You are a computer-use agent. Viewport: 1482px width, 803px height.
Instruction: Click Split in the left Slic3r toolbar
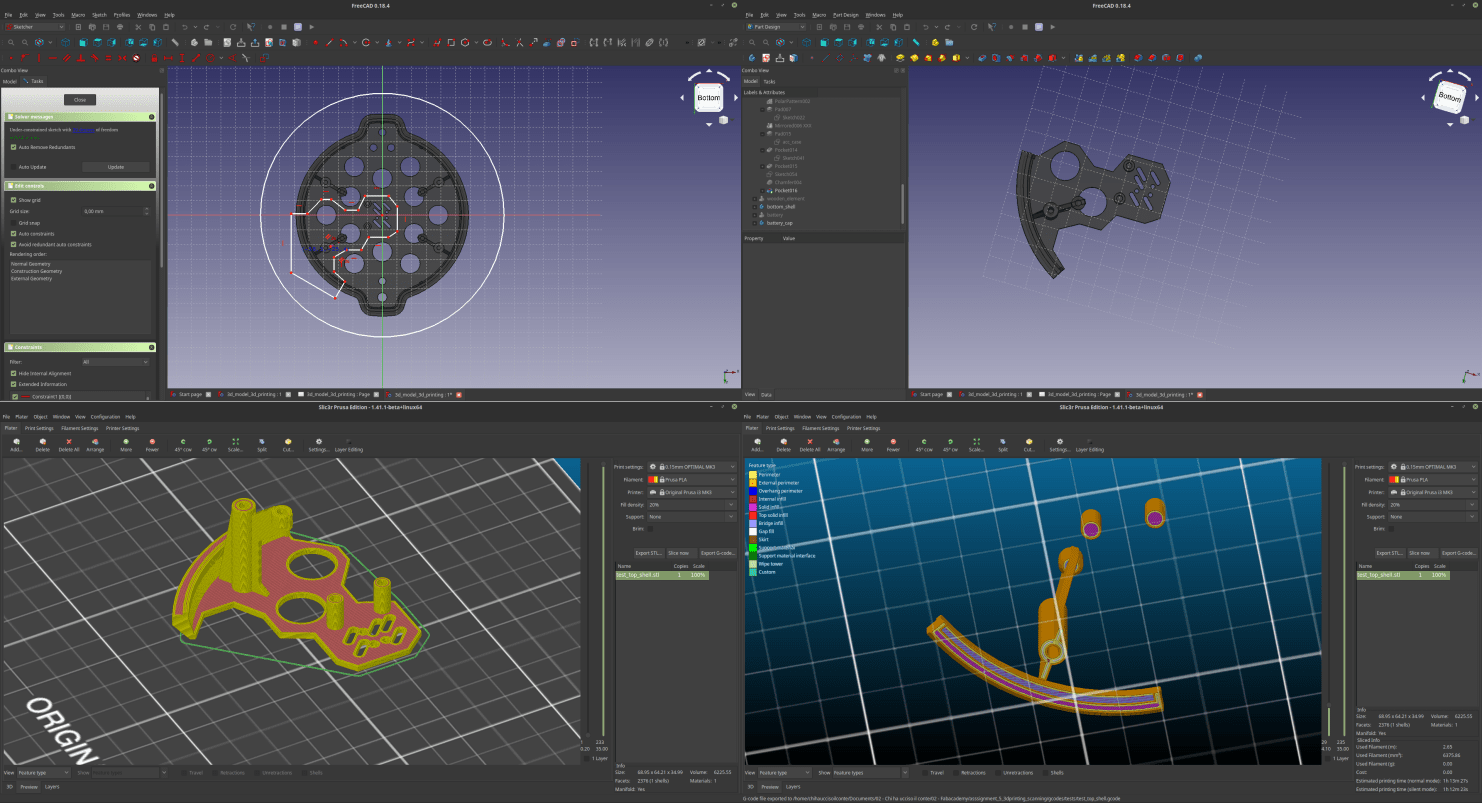click(261, 445)
